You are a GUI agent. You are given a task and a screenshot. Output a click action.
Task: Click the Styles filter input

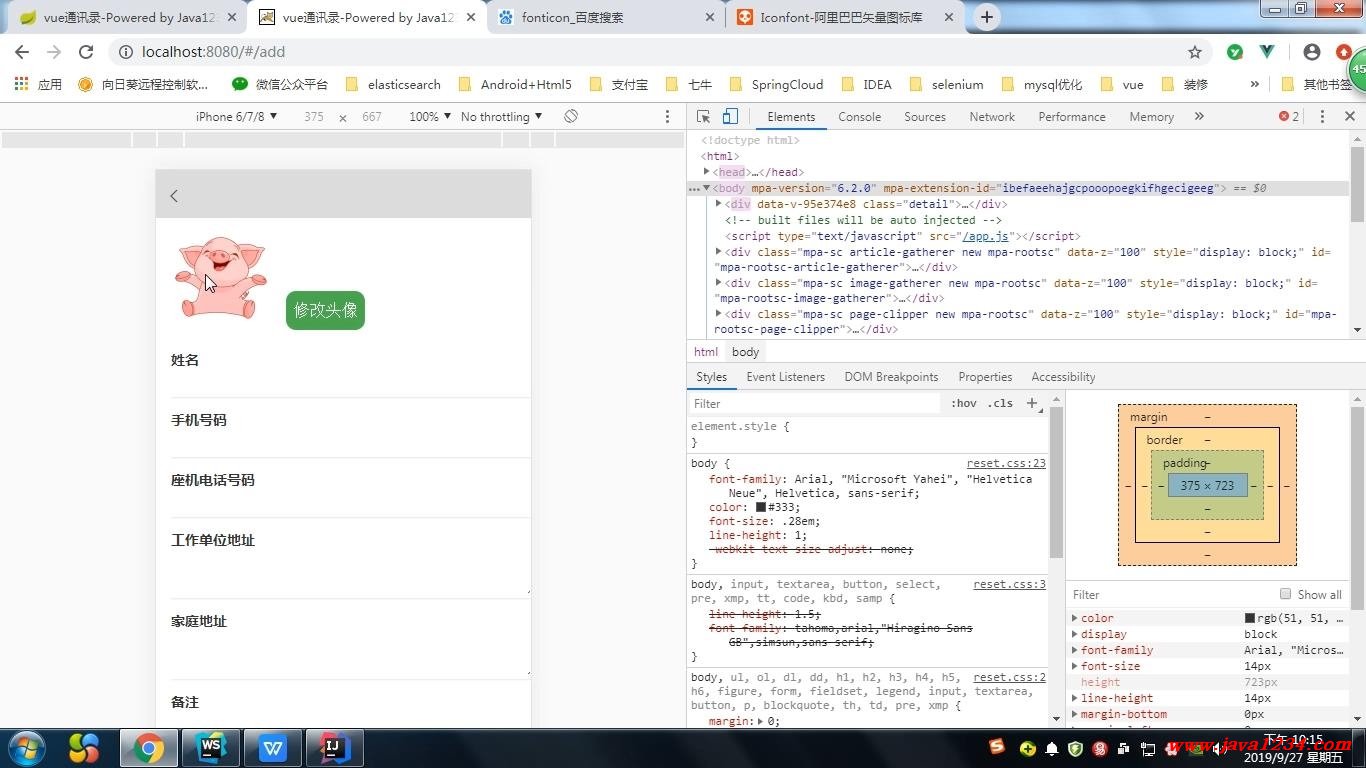(814, 403)
